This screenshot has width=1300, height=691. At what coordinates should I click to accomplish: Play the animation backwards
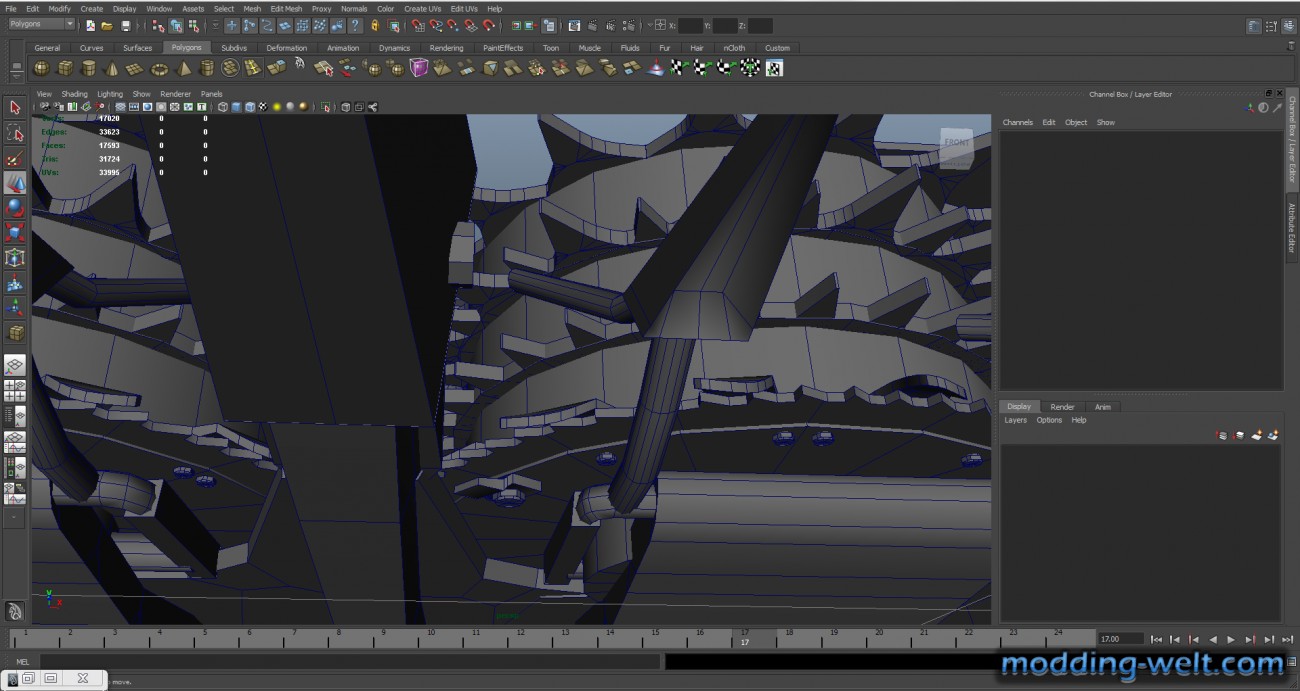pyautogui.click(x=1212, y=639)
